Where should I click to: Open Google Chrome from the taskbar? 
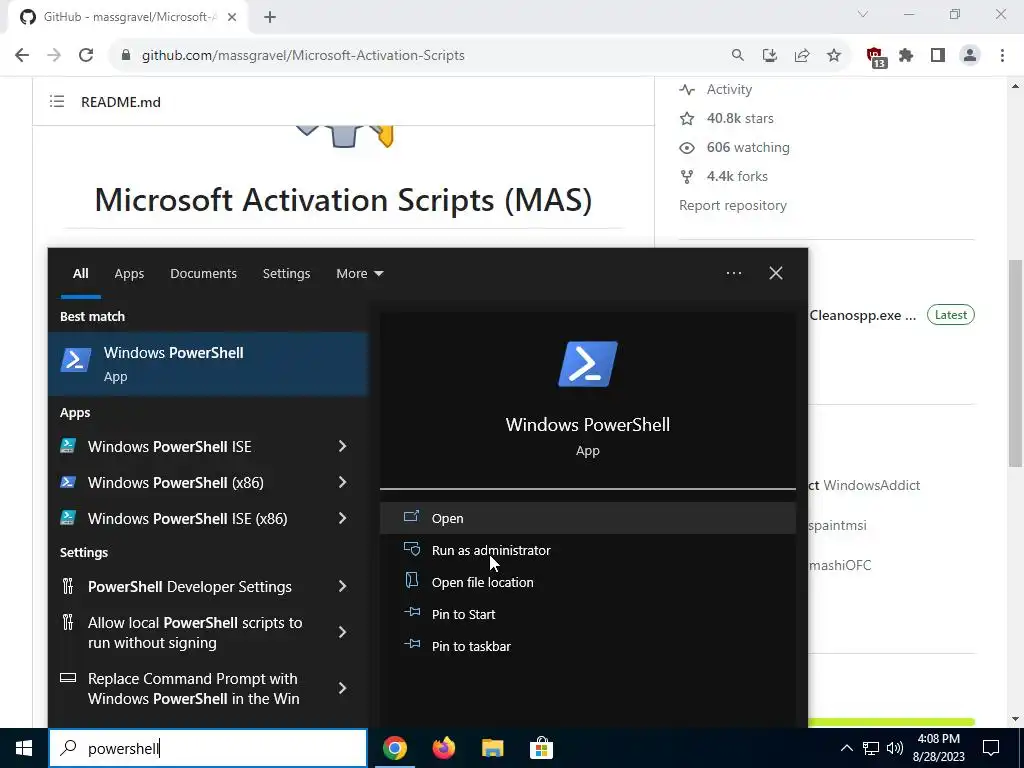[394, 748]
